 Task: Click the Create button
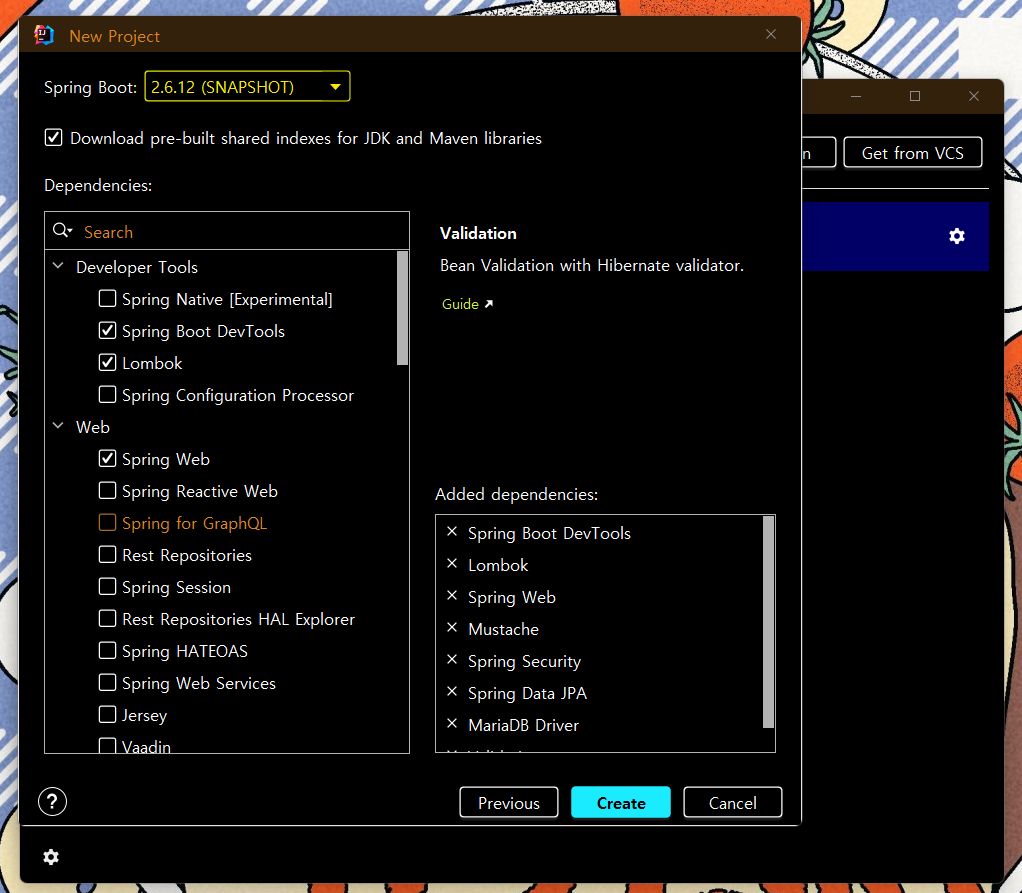click(x=620, y=802)
